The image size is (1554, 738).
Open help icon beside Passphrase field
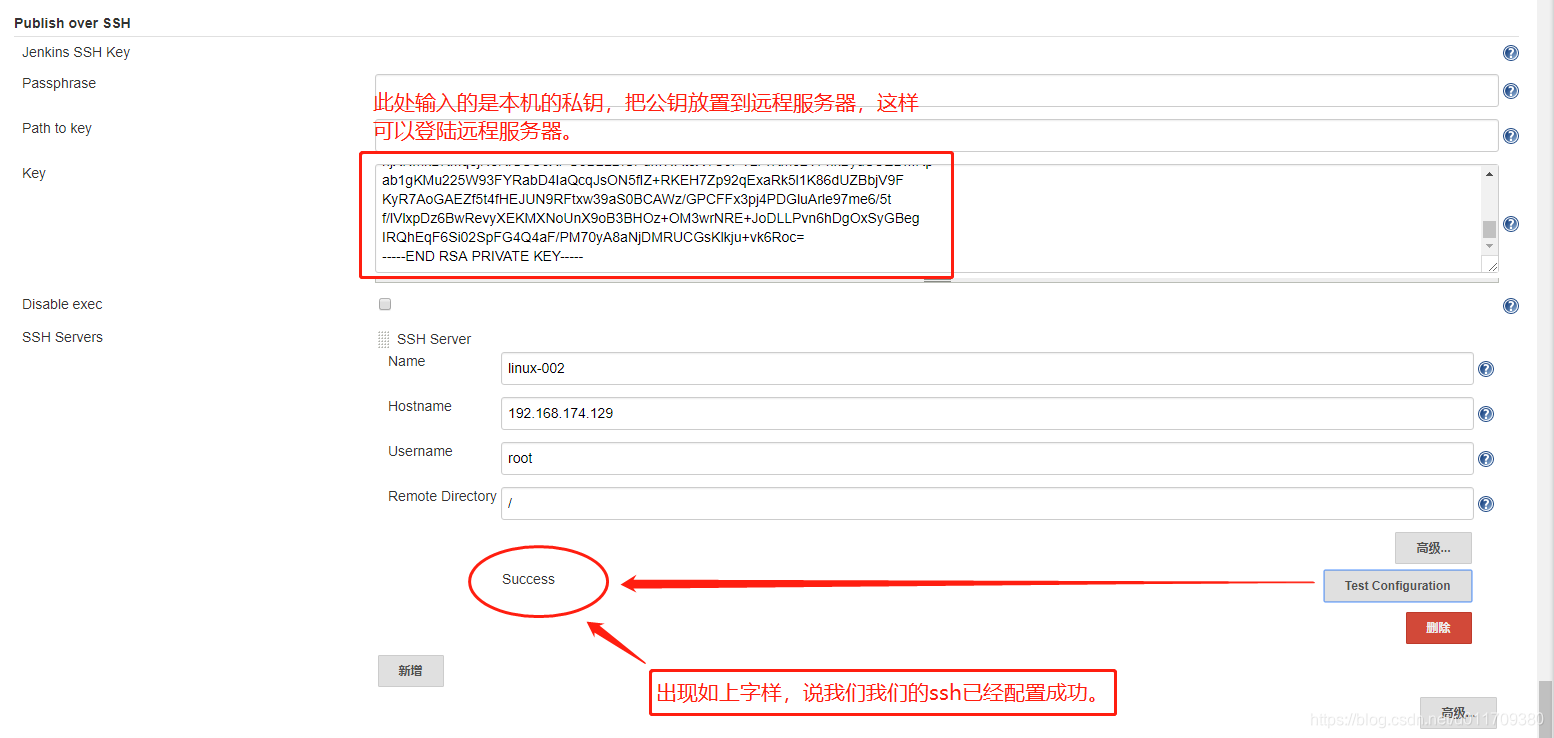1510,91
